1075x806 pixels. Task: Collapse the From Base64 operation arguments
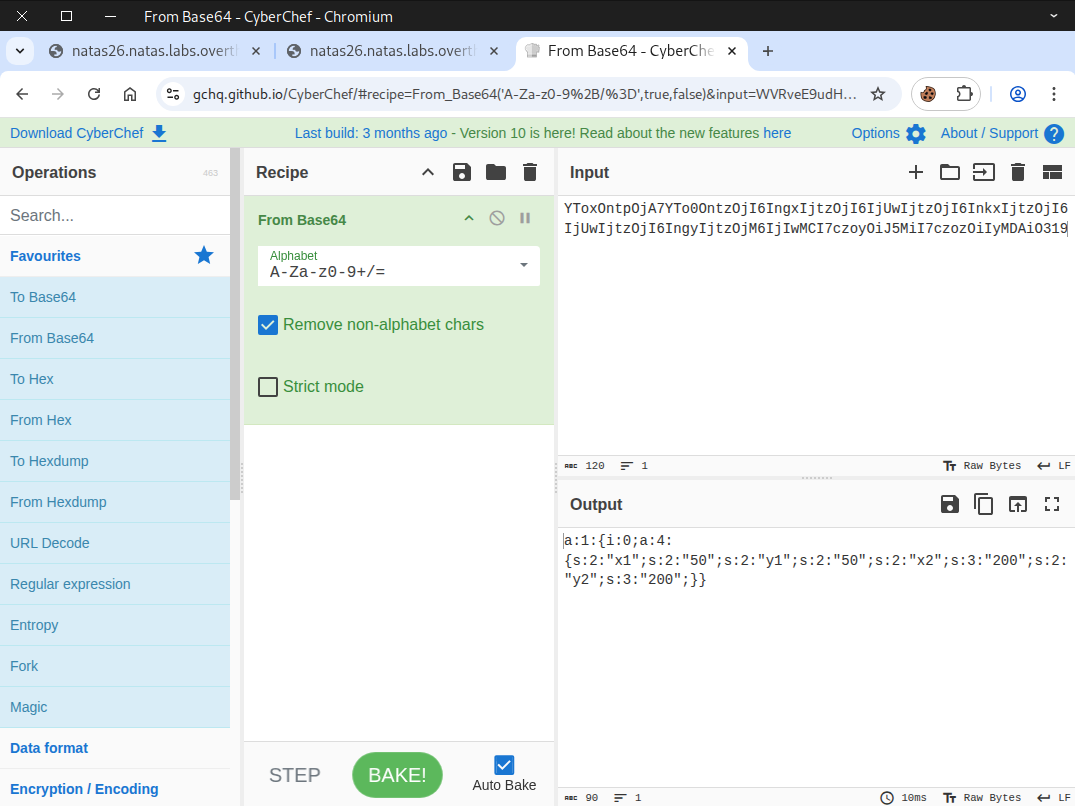(468, 219)
